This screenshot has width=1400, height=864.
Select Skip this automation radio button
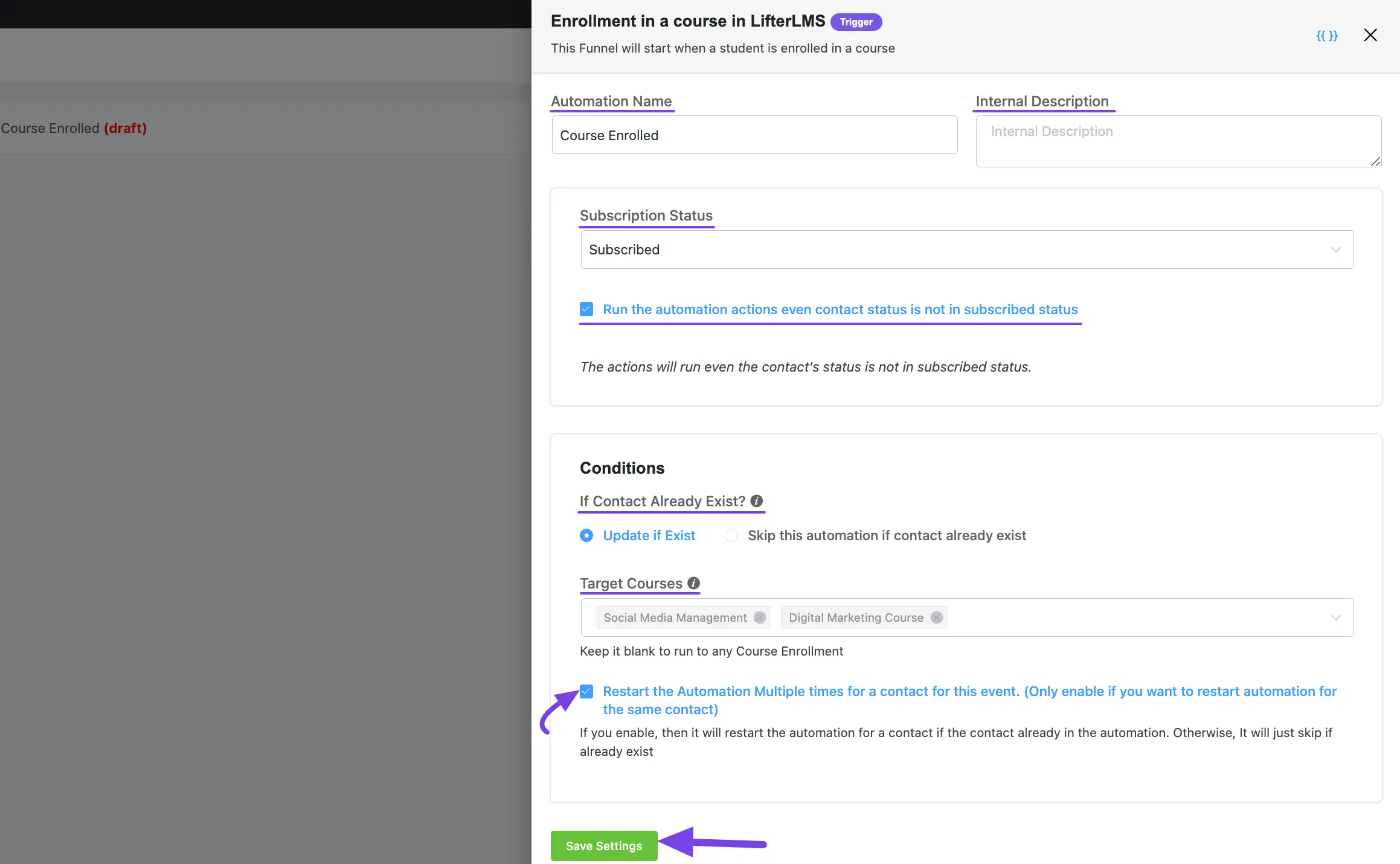click(731, 535)
